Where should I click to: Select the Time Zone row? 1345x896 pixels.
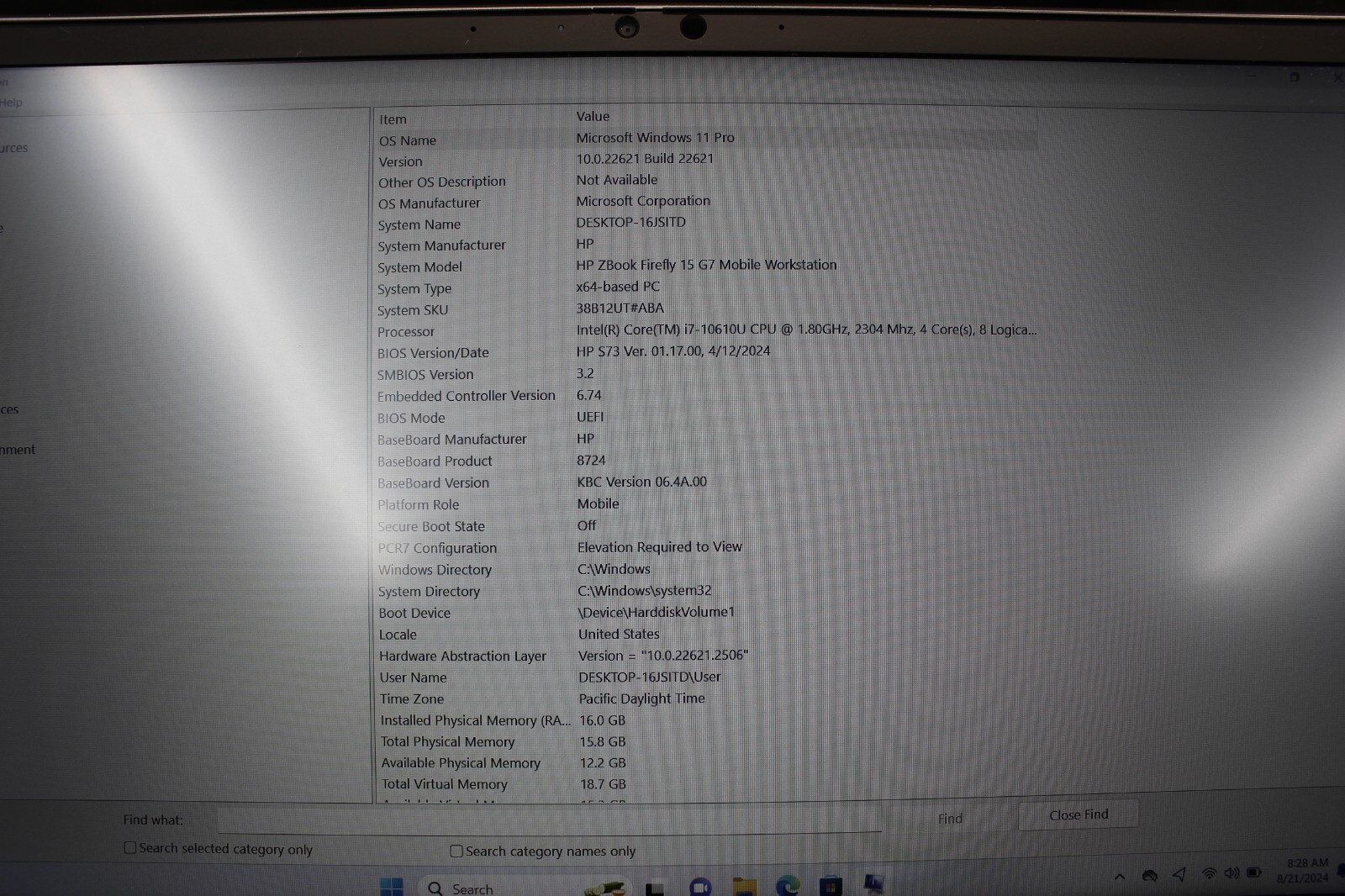pyautogui.click(x=706, y=699)
